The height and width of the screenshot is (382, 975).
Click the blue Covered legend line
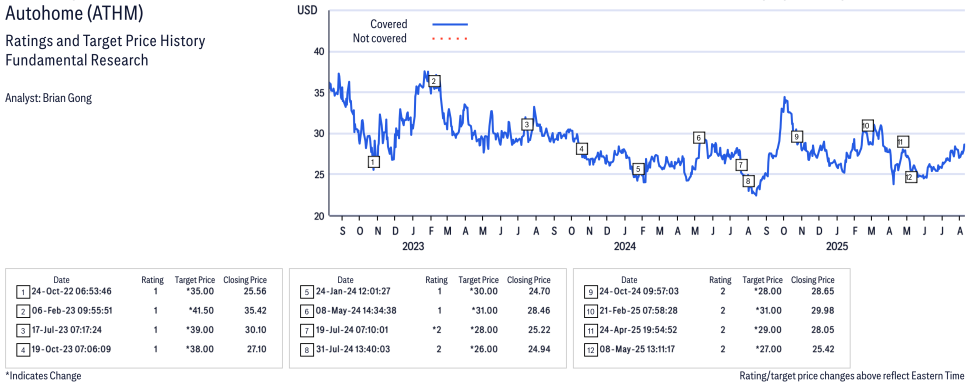click(450, 24)
